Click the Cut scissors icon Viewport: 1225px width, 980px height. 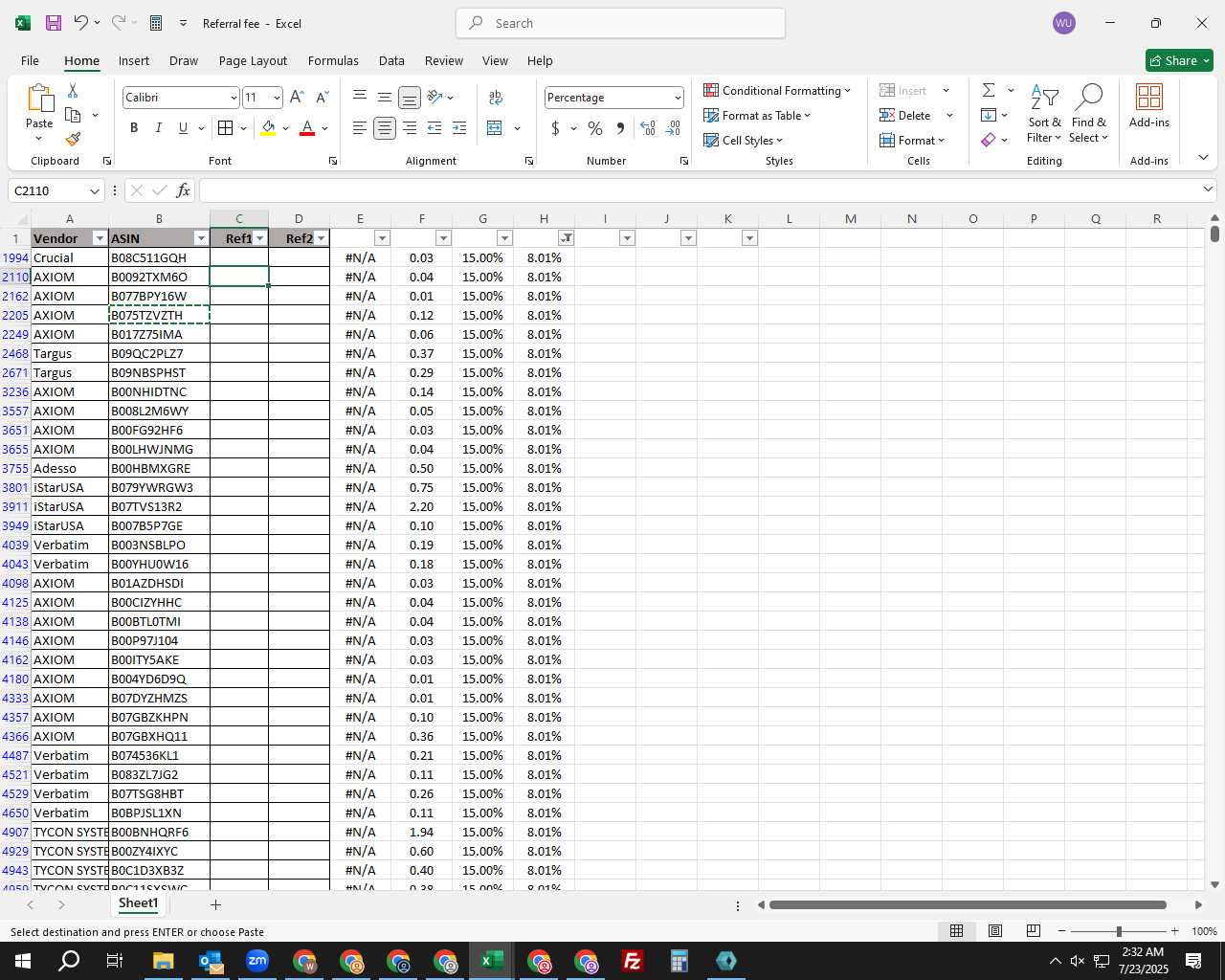click(x=73, y=90)
